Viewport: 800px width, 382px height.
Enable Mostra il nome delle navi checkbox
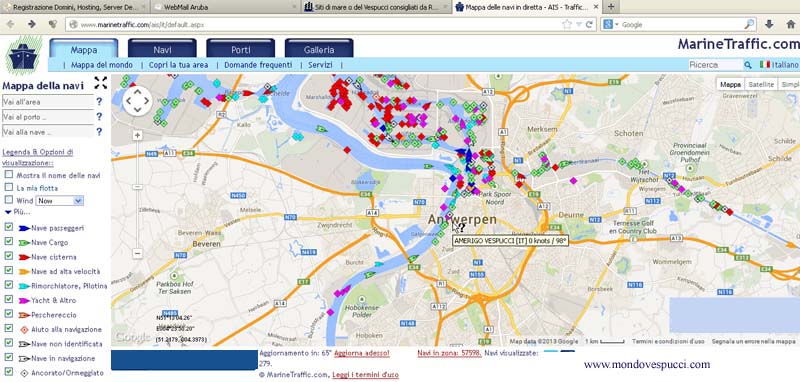pyautogui.click(x=9, y=174)
